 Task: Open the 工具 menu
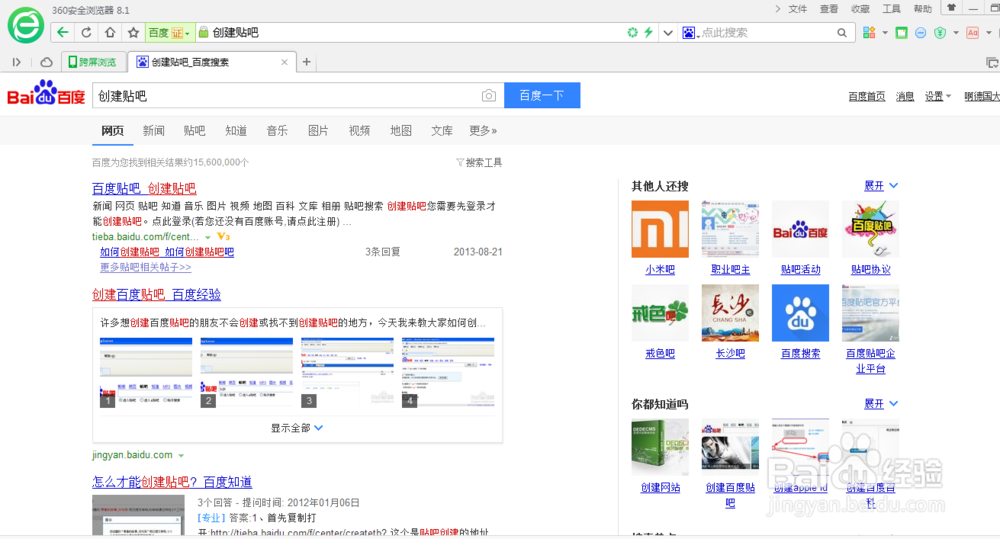[x=891, y=9]
